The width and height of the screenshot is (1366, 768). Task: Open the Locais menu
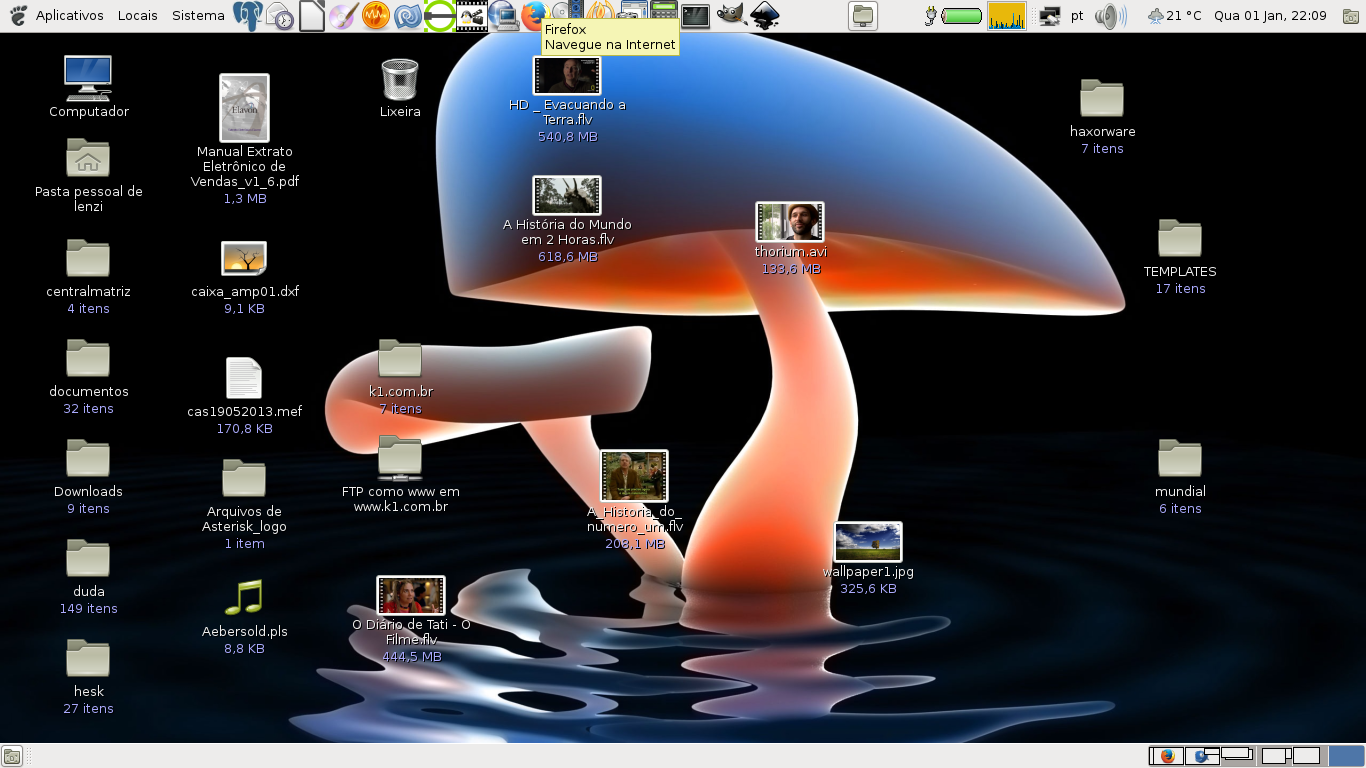point(137,15)
